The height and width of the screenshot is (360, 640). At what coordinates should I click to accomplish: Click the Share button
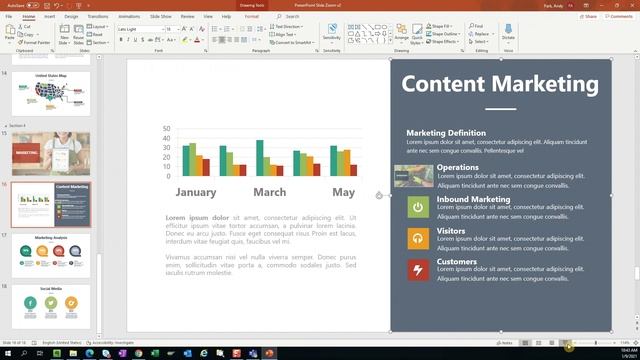coord(588,16)
